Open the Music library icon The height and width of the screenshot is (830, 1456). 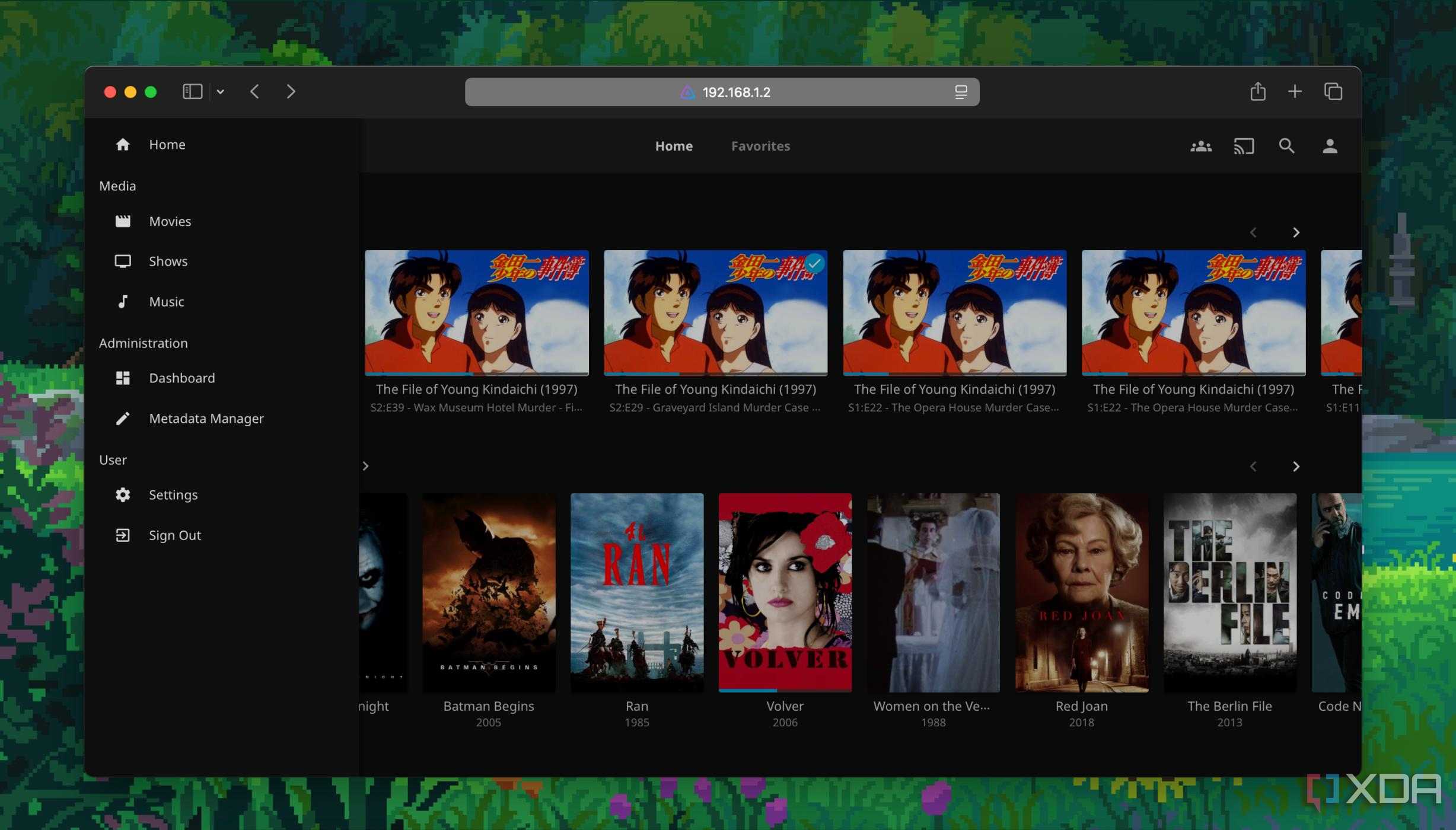(123, 301)
